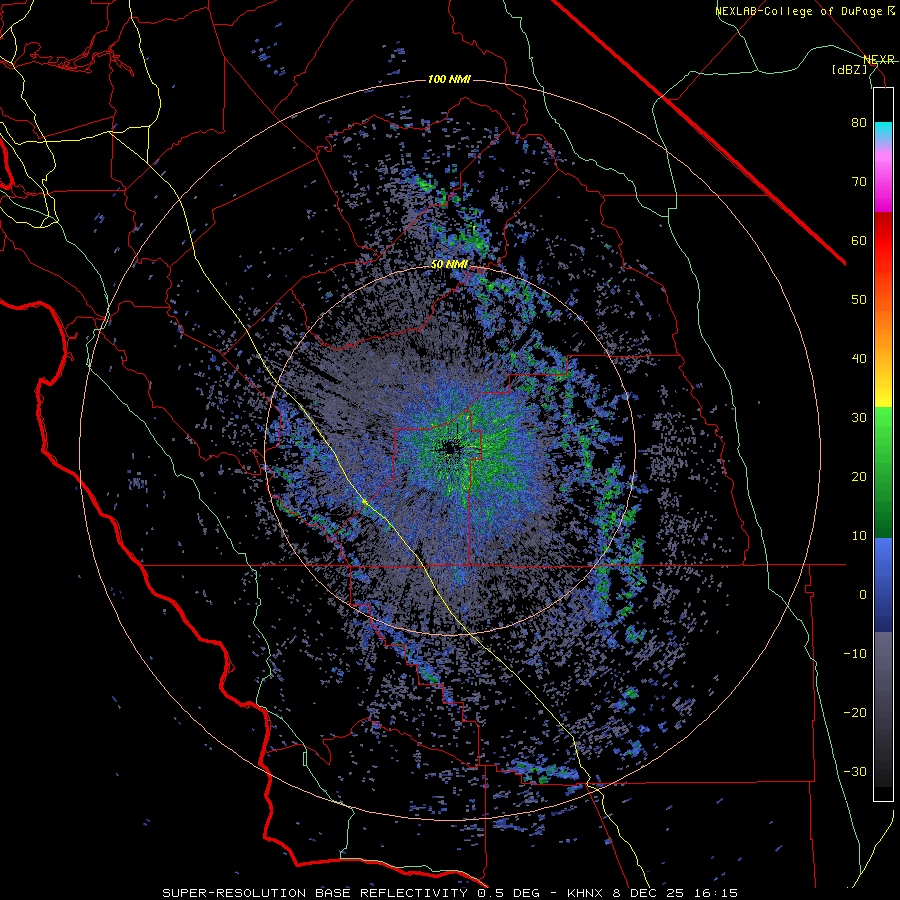Screen dimensions: 900x900
Task: Click the radar site center (black dot)
Action: coord(452,448)
